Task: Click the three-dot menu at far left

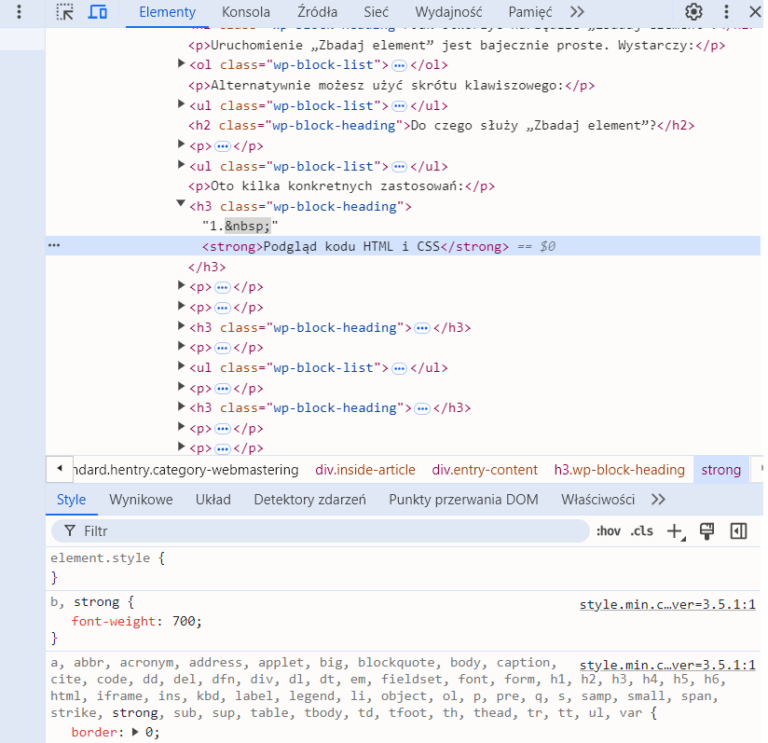Action: [x=18, y=12]
